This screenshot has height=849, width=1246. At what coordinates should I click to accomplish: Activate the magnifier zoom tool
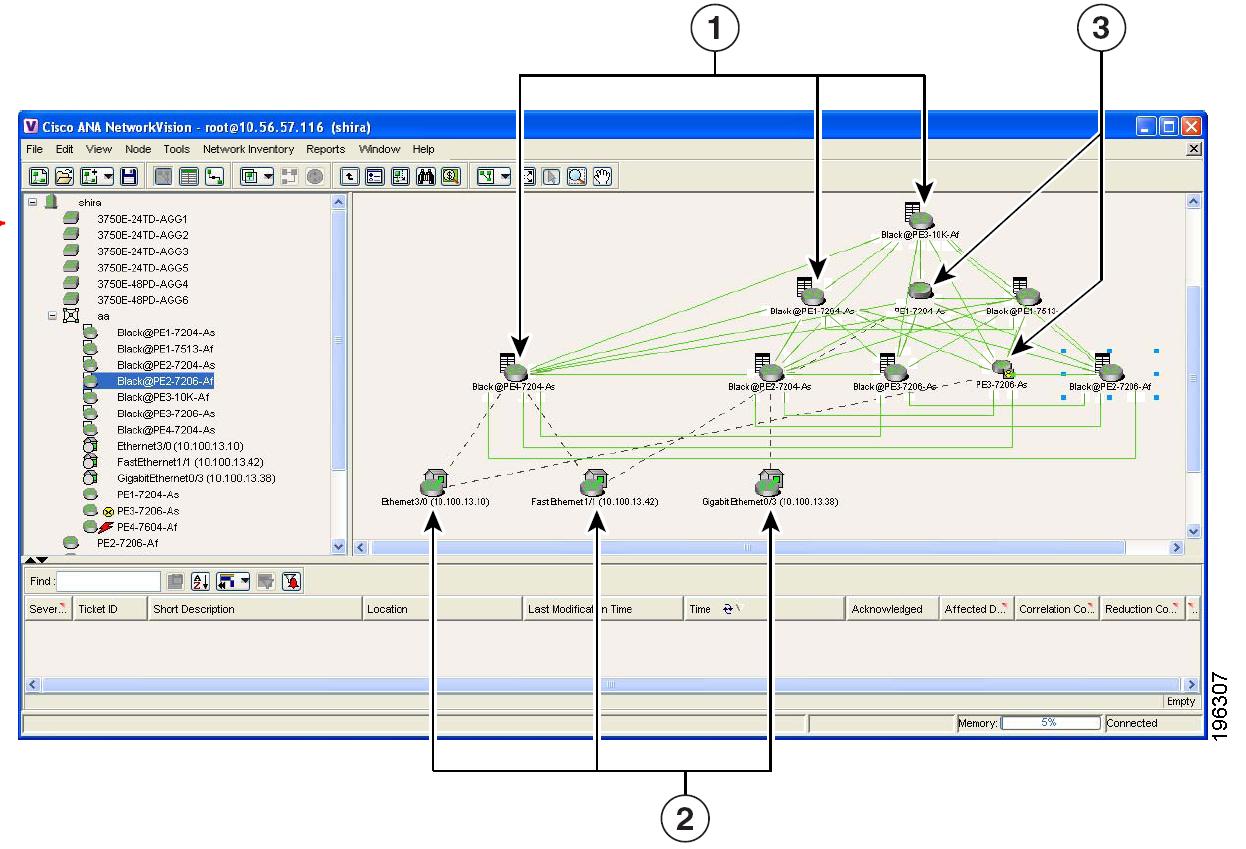coord(577,177)
